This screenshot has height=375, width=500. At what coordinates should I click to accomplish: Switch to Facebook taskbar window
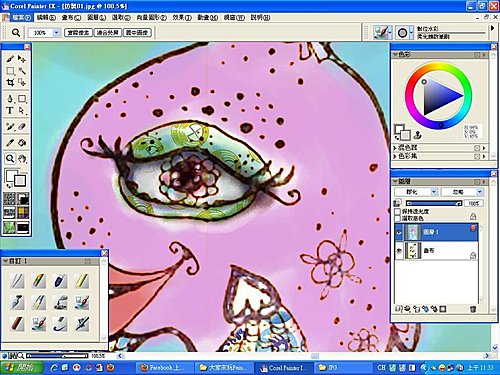click(x=164, y=368)
